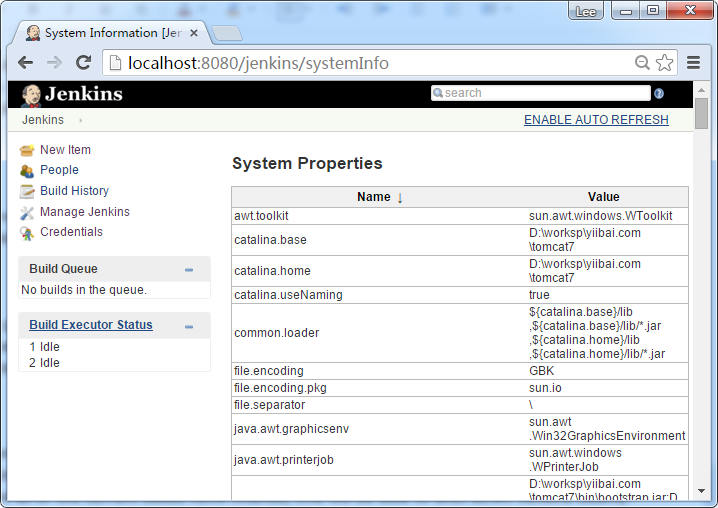Click the Jenkins logo in header
Screen dimensions: 718x508
click(72, 94)
